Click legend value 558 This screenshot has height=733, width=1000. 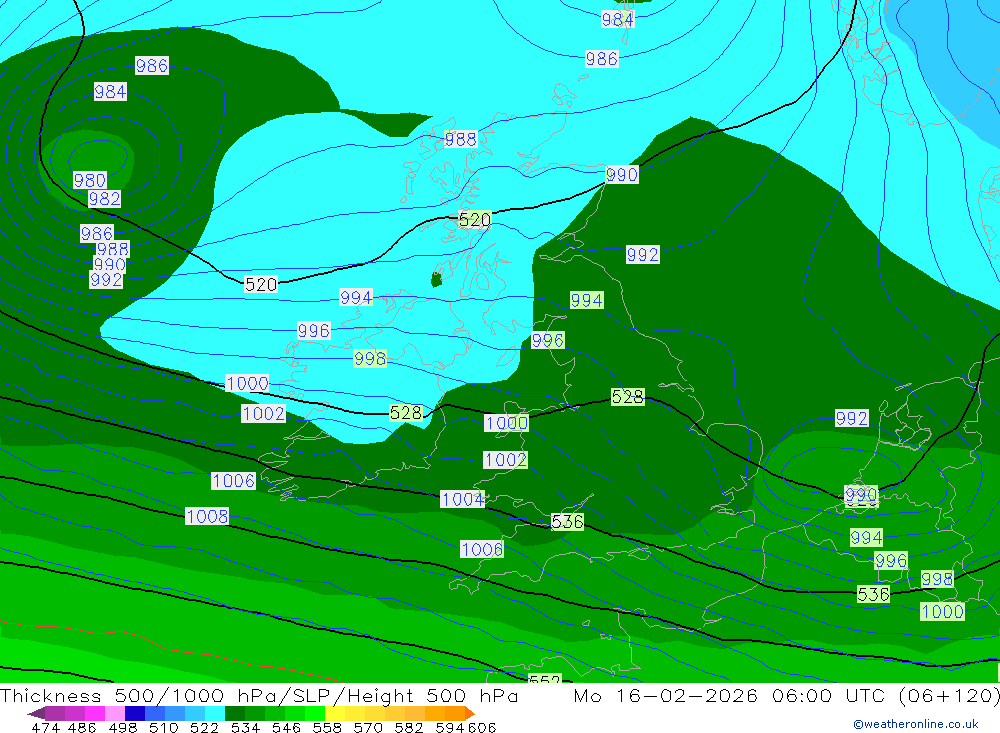click(x=327, y=728)
